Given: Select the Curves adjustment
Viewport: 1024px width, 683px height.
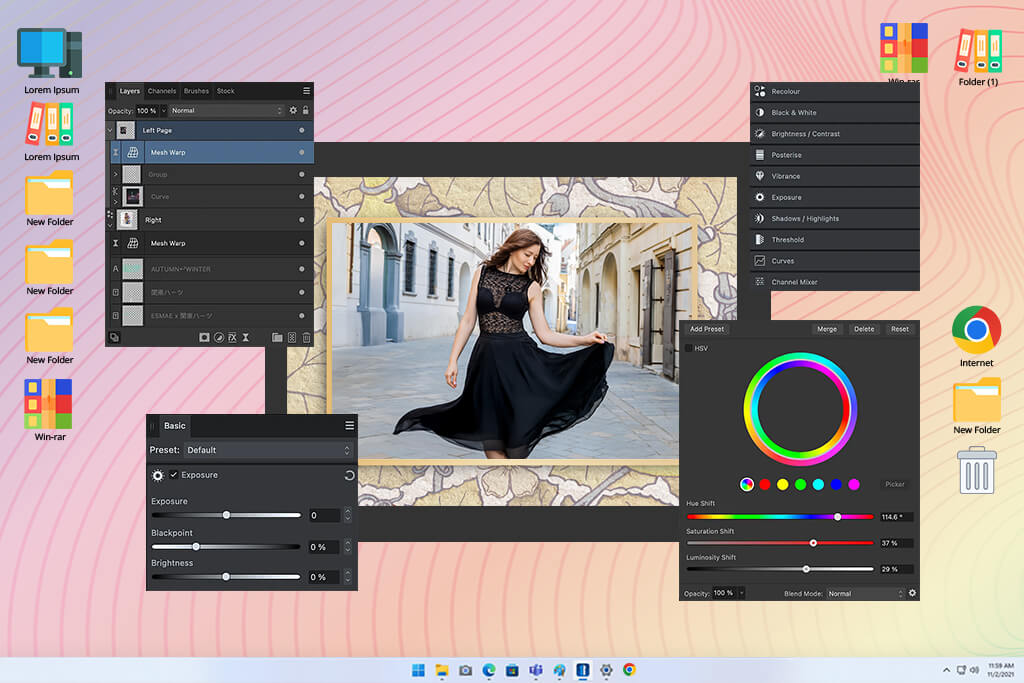Looking at the screenshot, I should (835, 261).
